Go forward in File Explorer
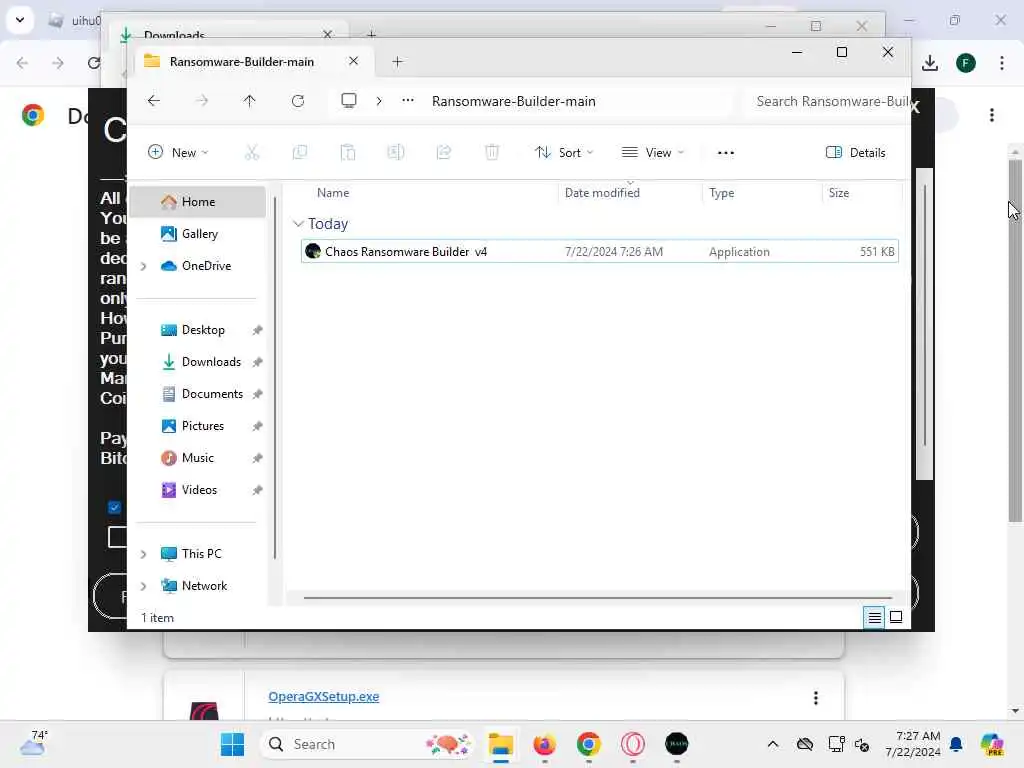Screen dimensions: 1024x768 click(202, 101)
